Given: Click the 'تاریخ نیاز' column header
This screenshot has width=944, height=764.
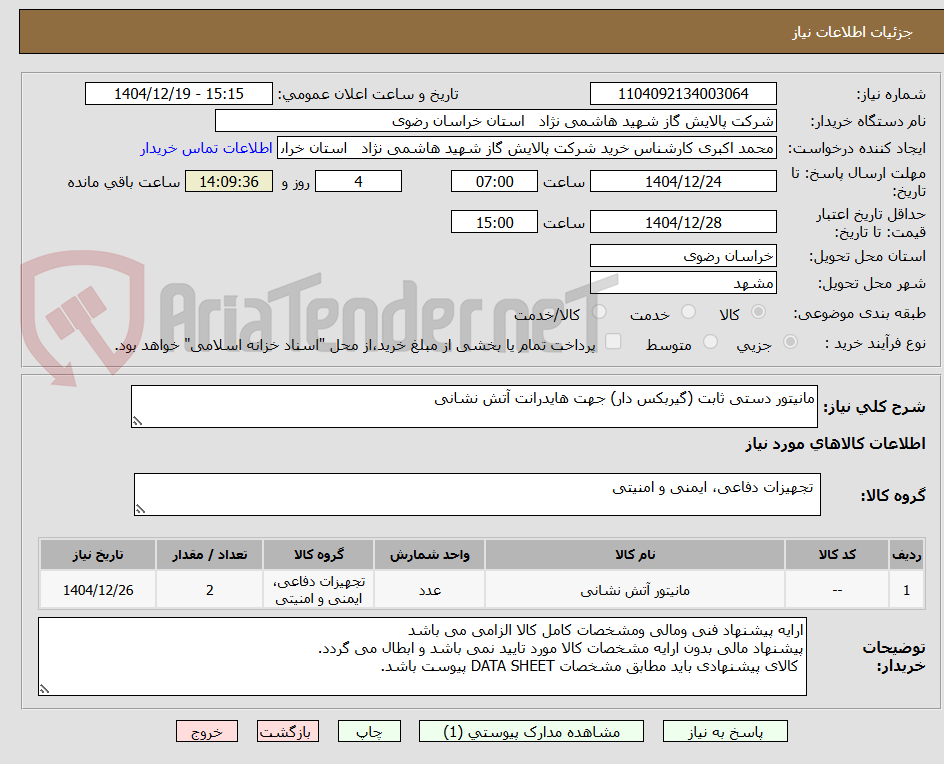Looking at the screenshot, I should point(98,554).
